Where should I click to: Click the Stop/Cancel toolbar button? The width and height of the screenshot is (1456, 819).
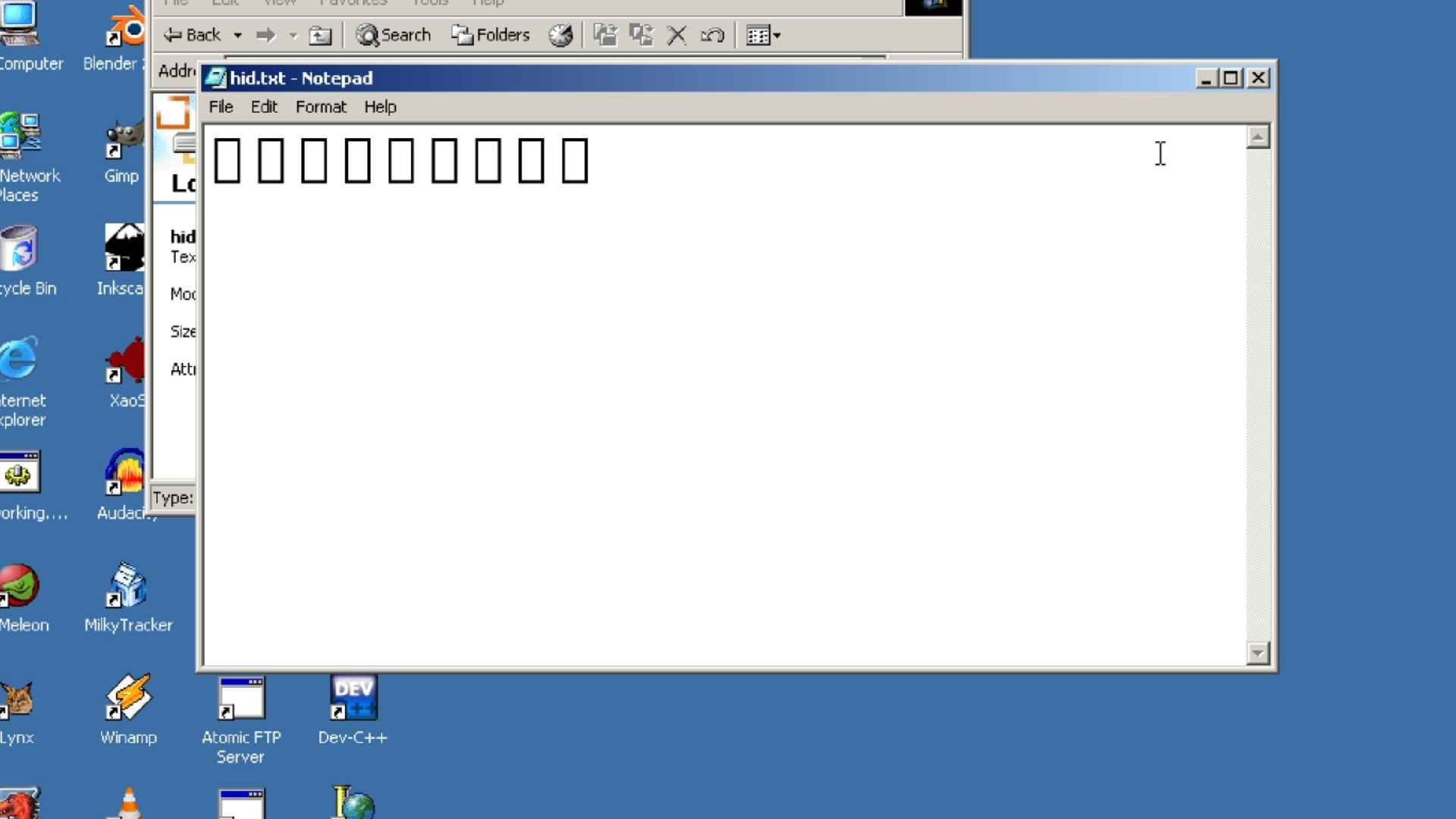pyautogui.click(x=677, y=35)
